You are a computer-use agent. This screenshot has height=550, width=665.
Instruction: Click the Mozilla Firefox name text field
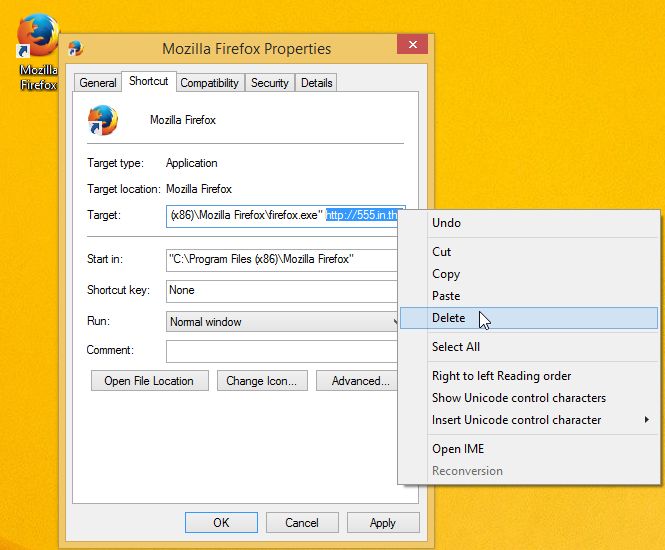coord(183,120)
